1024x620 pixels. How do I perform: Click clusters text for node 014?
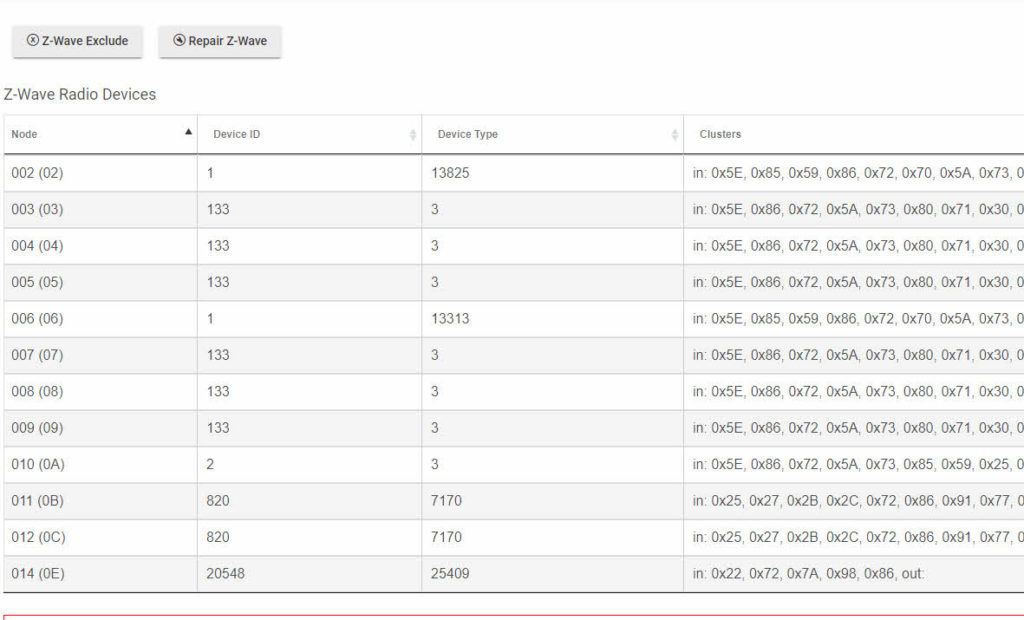click(x=808, y=574)
